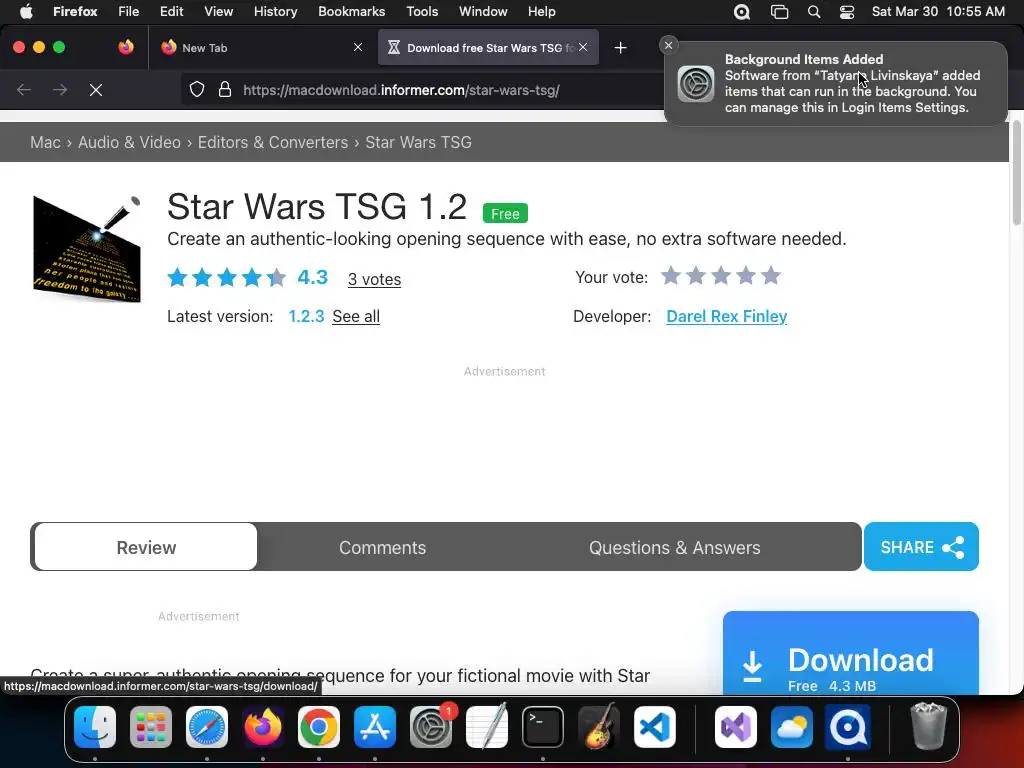
Task: Click the Star Wars TSG app thumbnail
Action: (x=87, y=249)
